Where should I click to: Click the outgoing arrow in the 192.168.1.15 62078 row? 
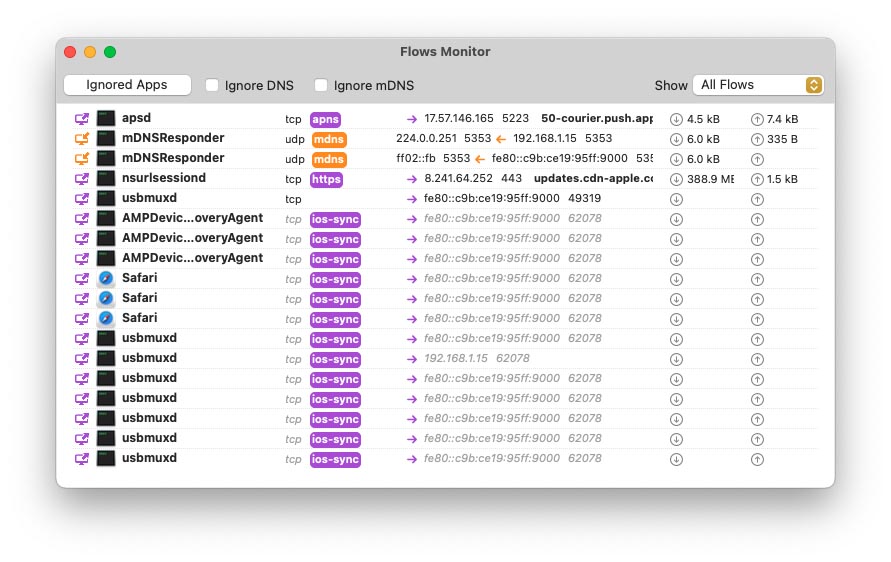click(412, 359)
